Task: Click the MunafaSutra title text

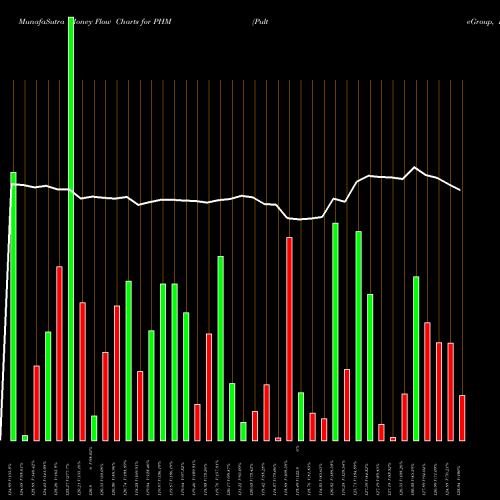Action: pos(41,22)
